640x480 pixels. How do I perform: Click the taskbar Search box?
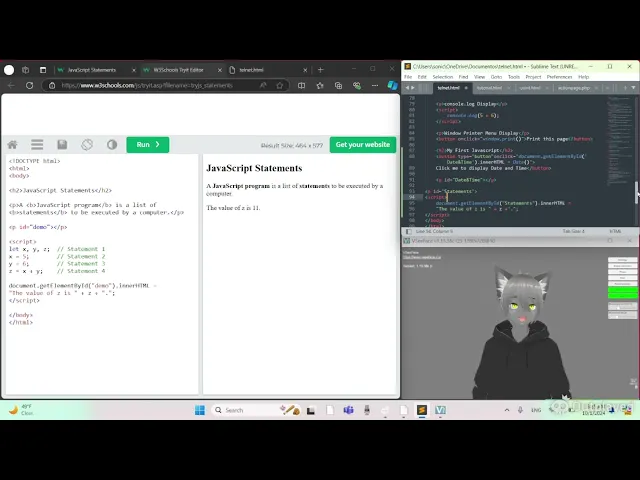[256, 410]
